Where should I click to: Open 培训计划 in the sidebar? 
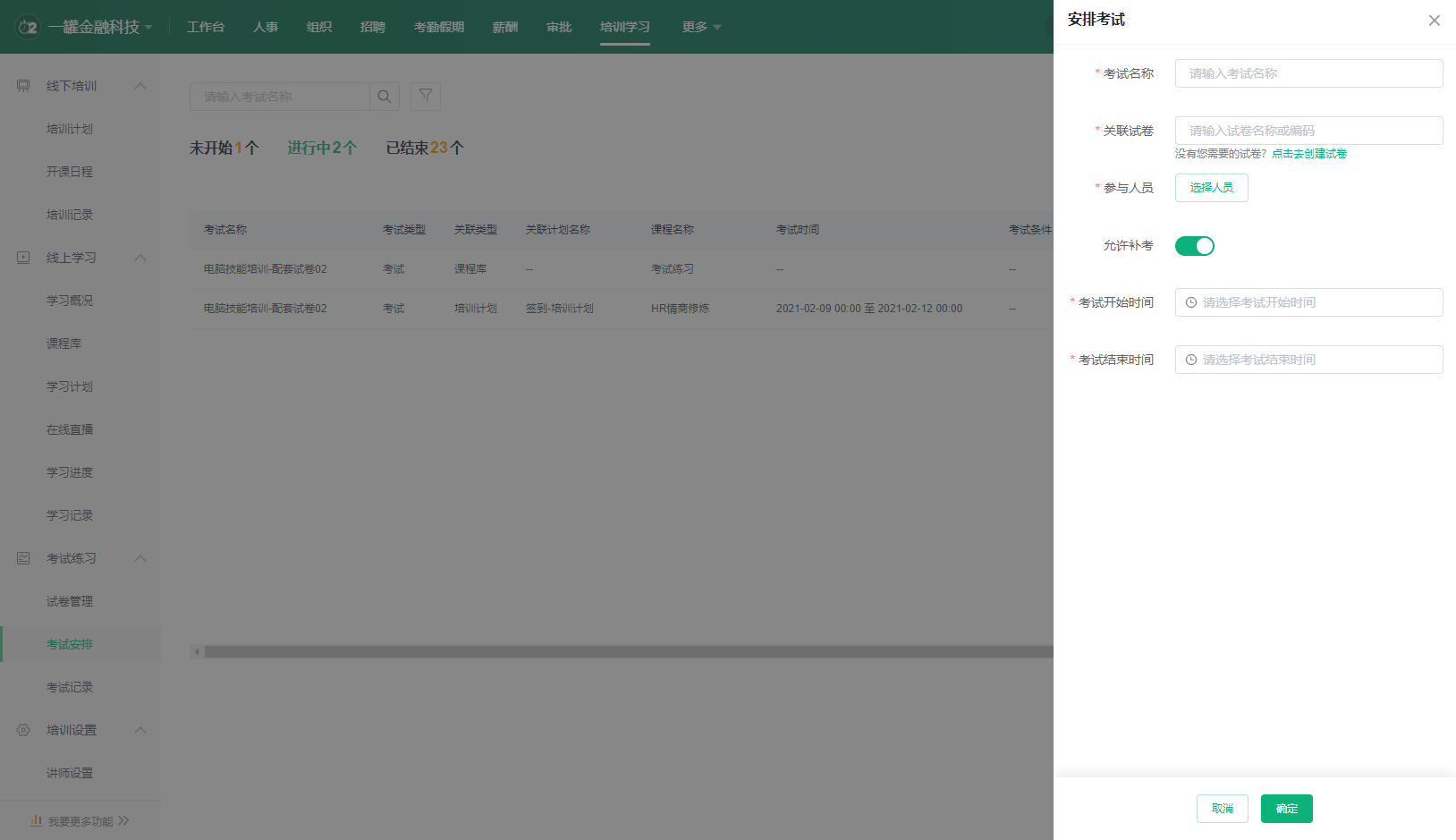tap(70, 129)
